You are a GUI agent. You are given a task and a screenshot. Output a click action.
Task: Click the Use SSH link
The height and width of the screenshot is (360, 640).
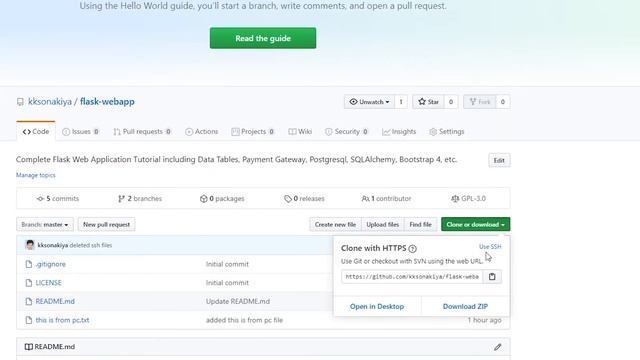[490, 247]
